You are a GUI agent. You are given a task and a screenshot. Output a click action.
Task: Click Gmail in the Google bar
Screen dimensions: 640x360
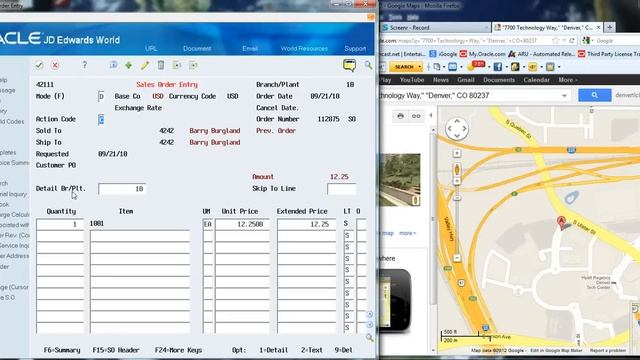click(x=466, y=80)
